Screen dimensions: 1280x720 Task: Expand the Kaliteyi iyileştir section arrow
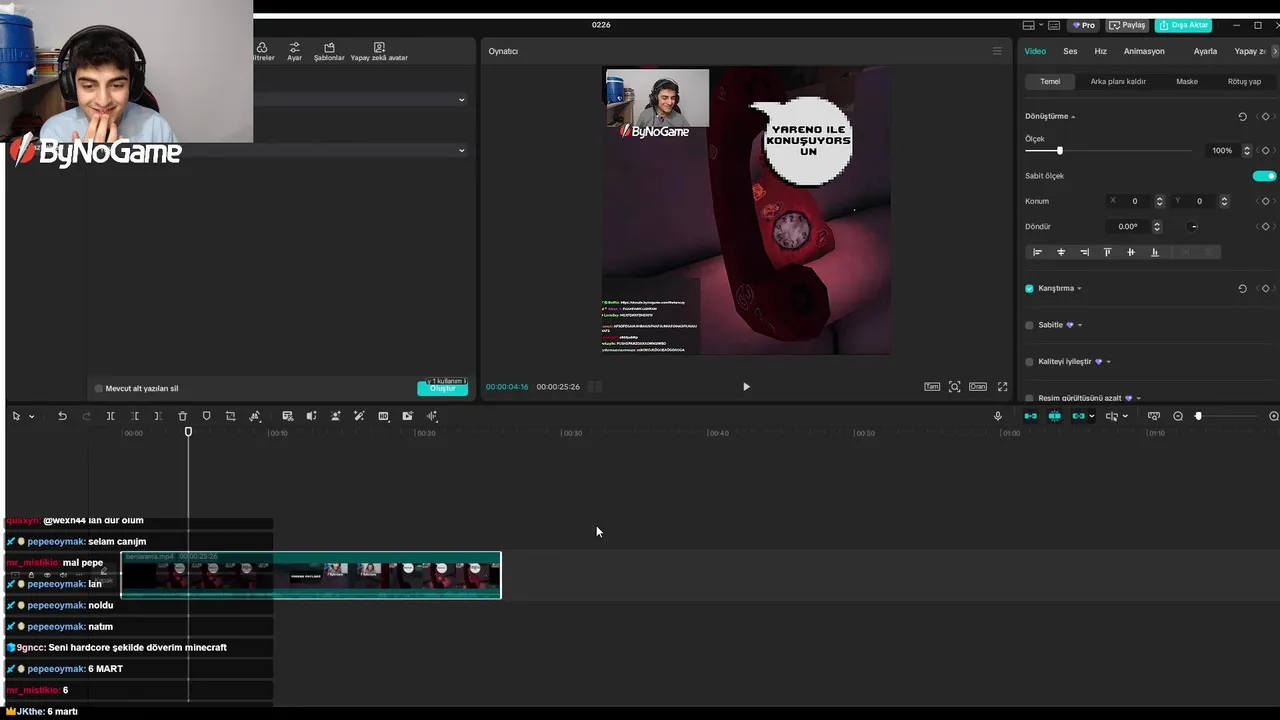coord(1108,362)
